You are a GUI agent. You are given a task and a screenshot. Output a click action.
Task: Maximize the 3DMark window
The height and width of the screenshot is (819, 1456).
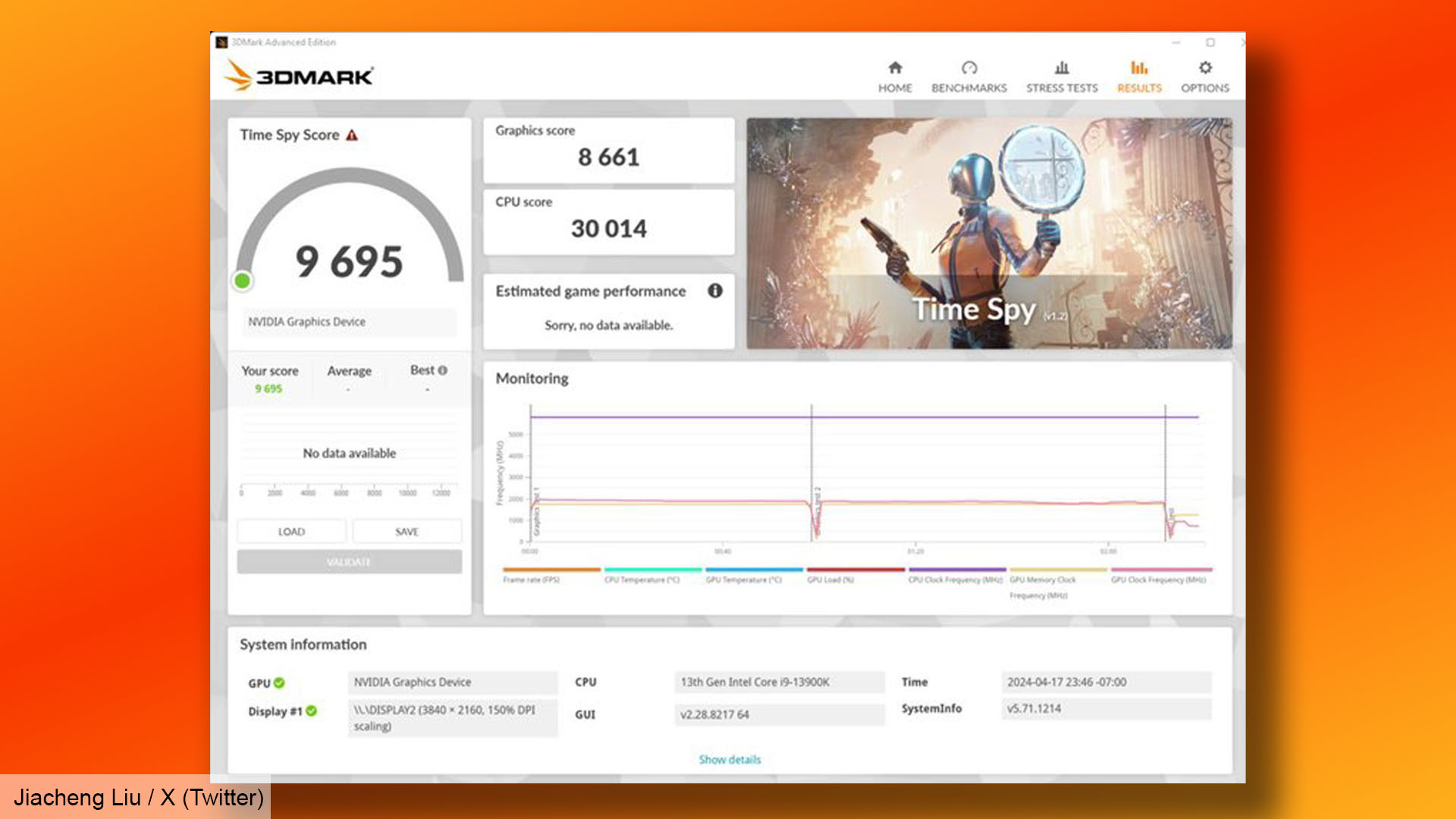point(1210,42)
